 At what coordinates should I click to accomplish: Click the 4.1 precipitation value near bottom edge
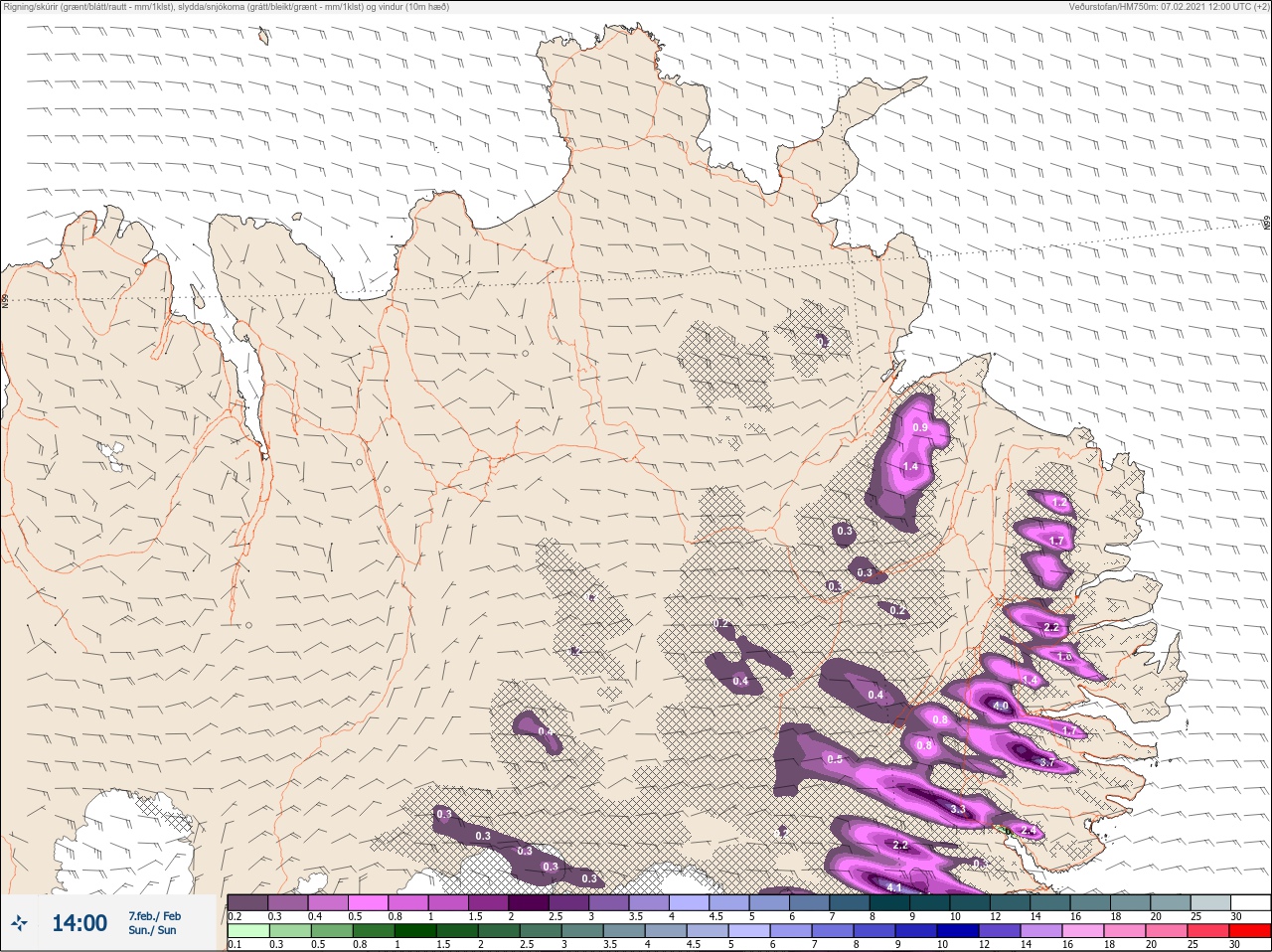893,887
